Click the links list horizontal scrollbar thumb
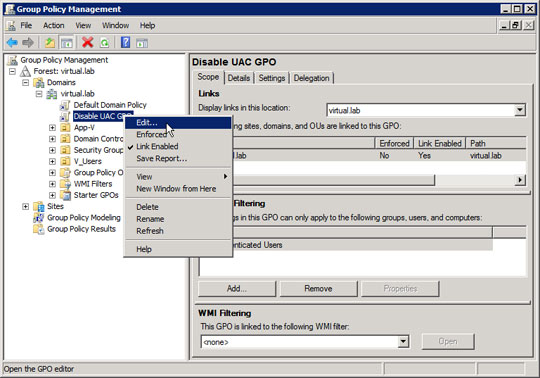 coord(333,180)
